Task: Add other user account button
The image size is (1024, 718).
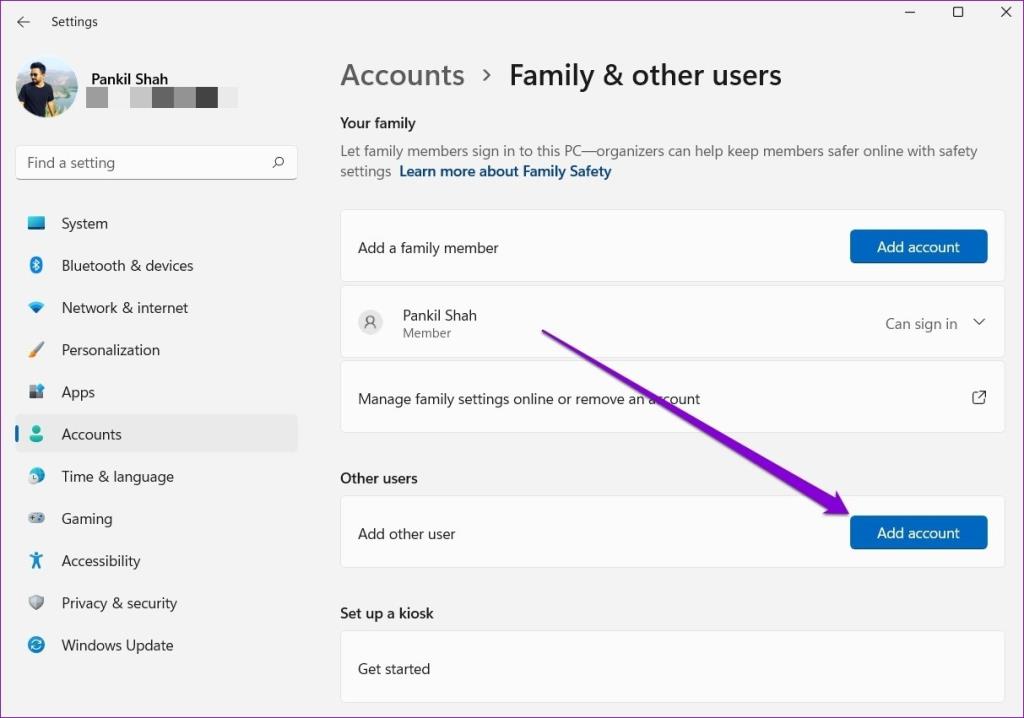Action: point(918,533)
